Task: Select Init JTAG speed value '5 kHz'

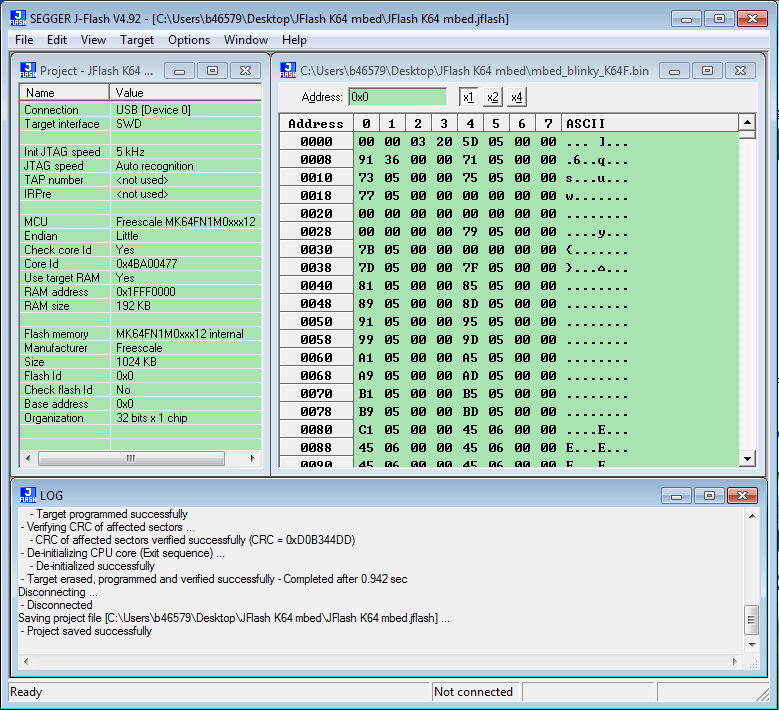Action: 130,152
